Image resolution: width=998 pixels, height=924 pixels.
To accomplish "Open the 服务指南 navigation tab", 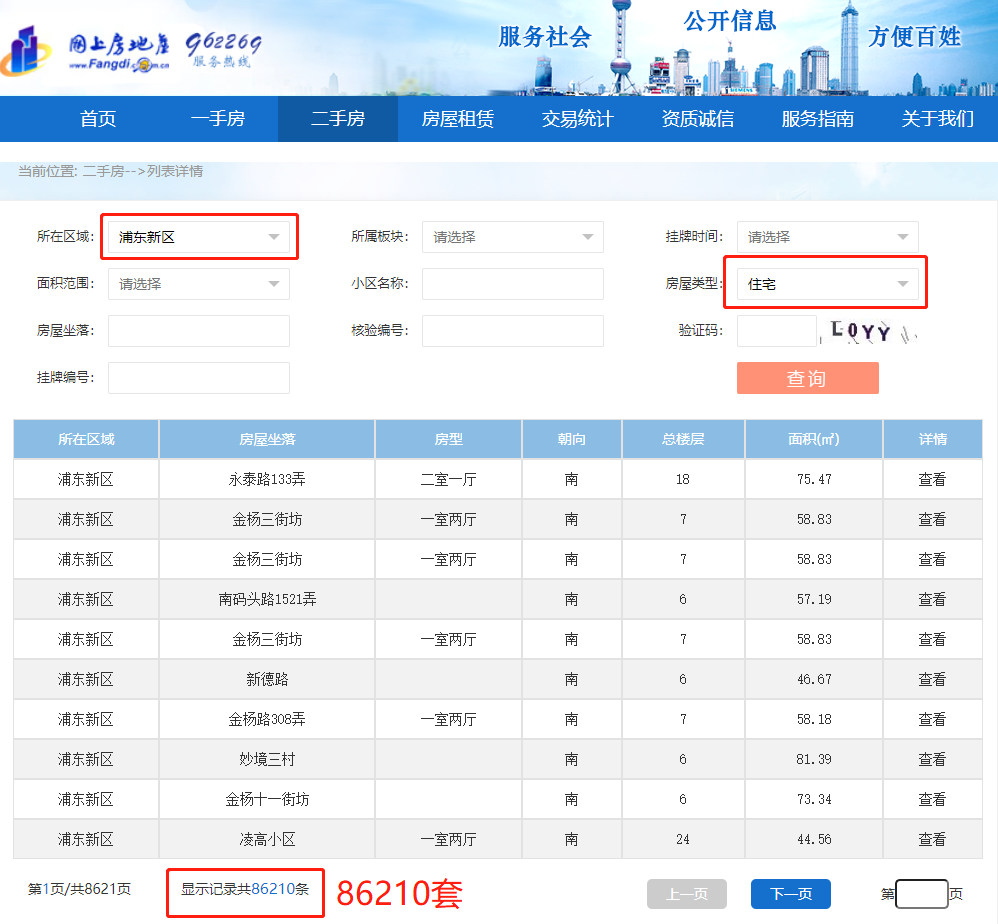I will click(817, 119).
